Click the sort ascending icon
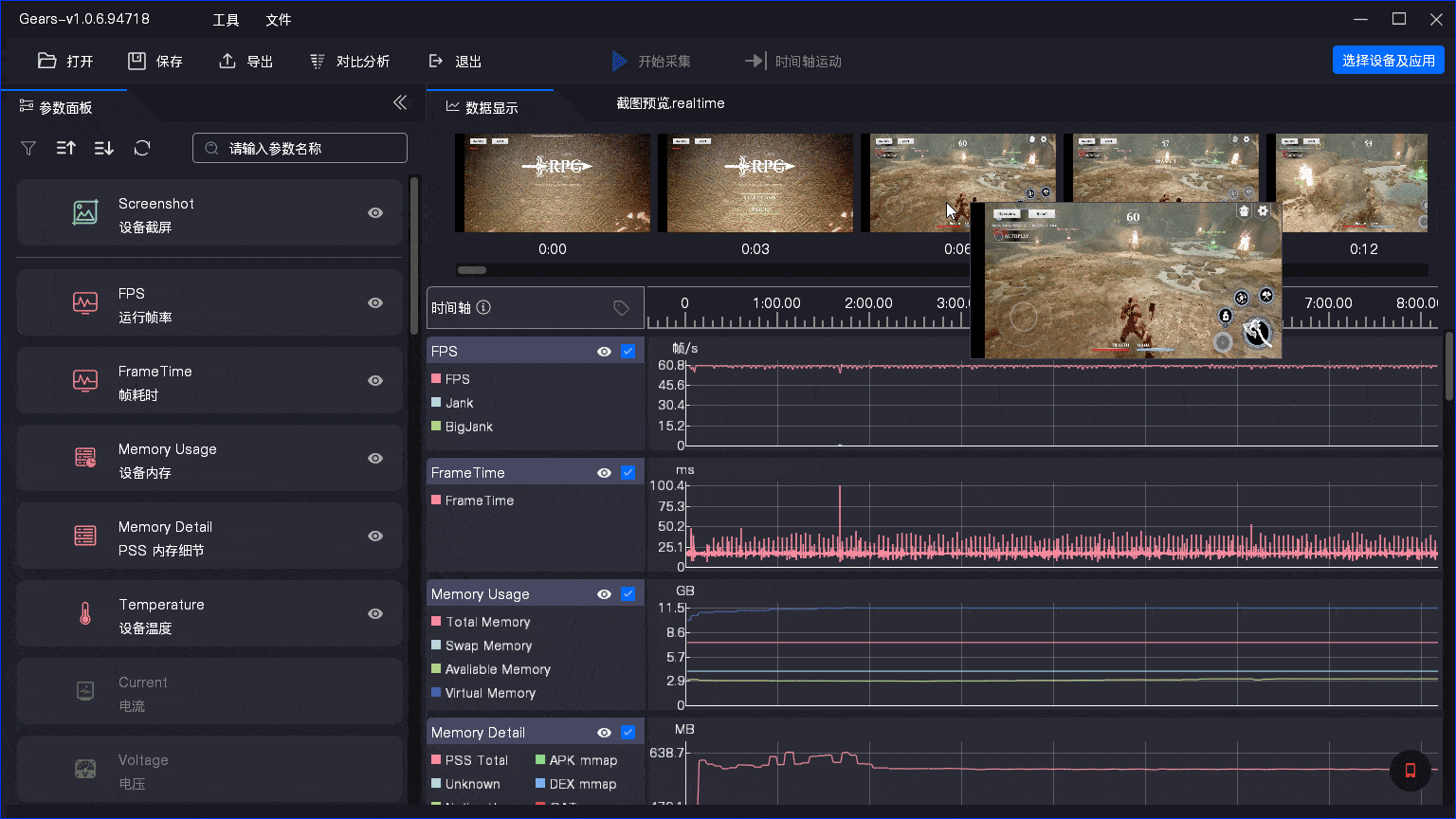Viewport: 1456px width, 819px height. pyautogui.click(x=65, y=148)
